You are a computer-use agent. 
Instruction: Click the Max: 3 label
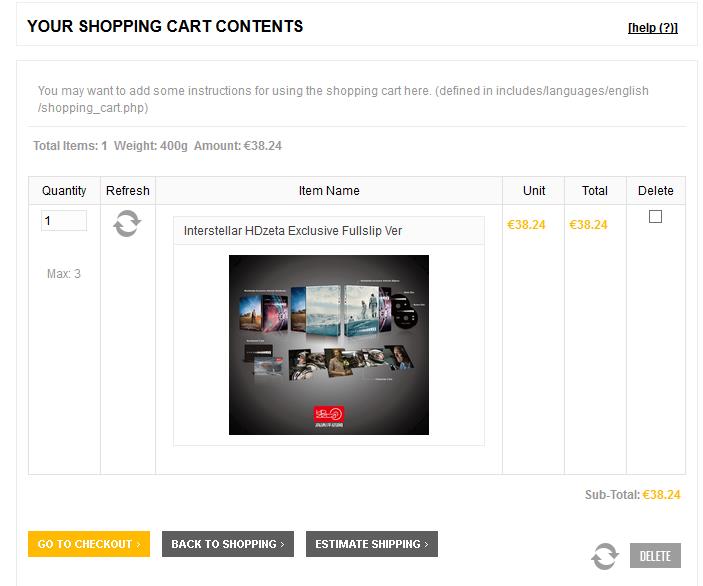pos(64,273)
